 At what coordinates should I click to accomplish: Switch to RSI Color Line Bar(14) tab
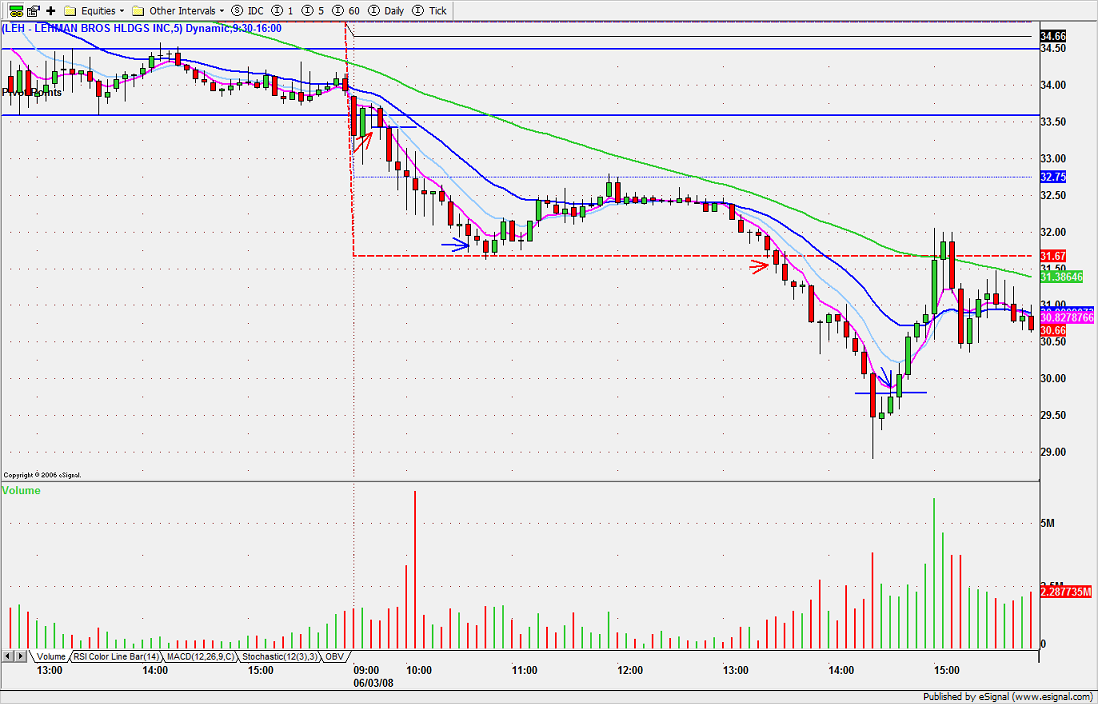(117, 657)
